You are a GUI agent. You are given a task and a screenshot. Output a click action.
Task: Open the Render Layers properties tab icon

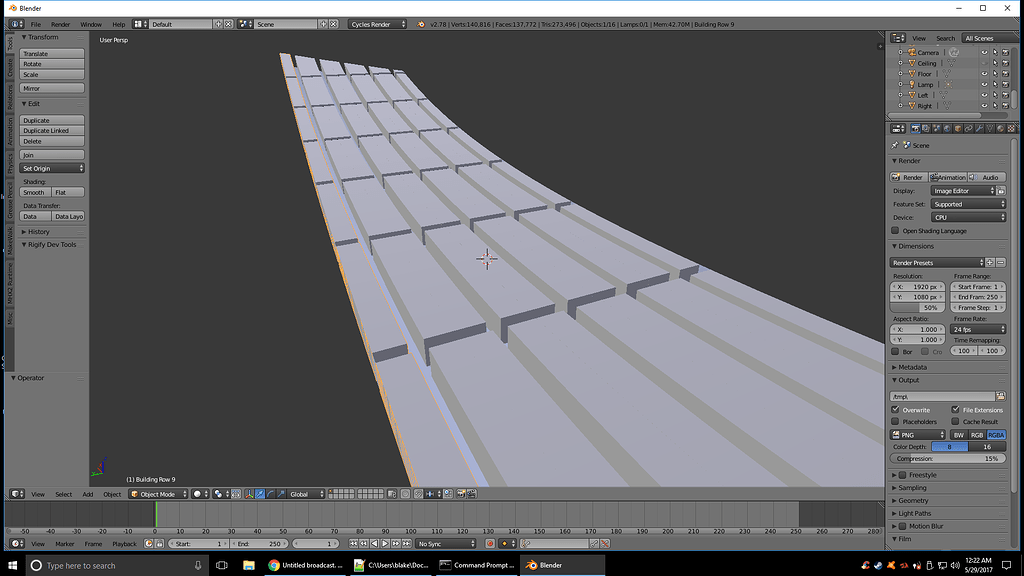point(926,129)
